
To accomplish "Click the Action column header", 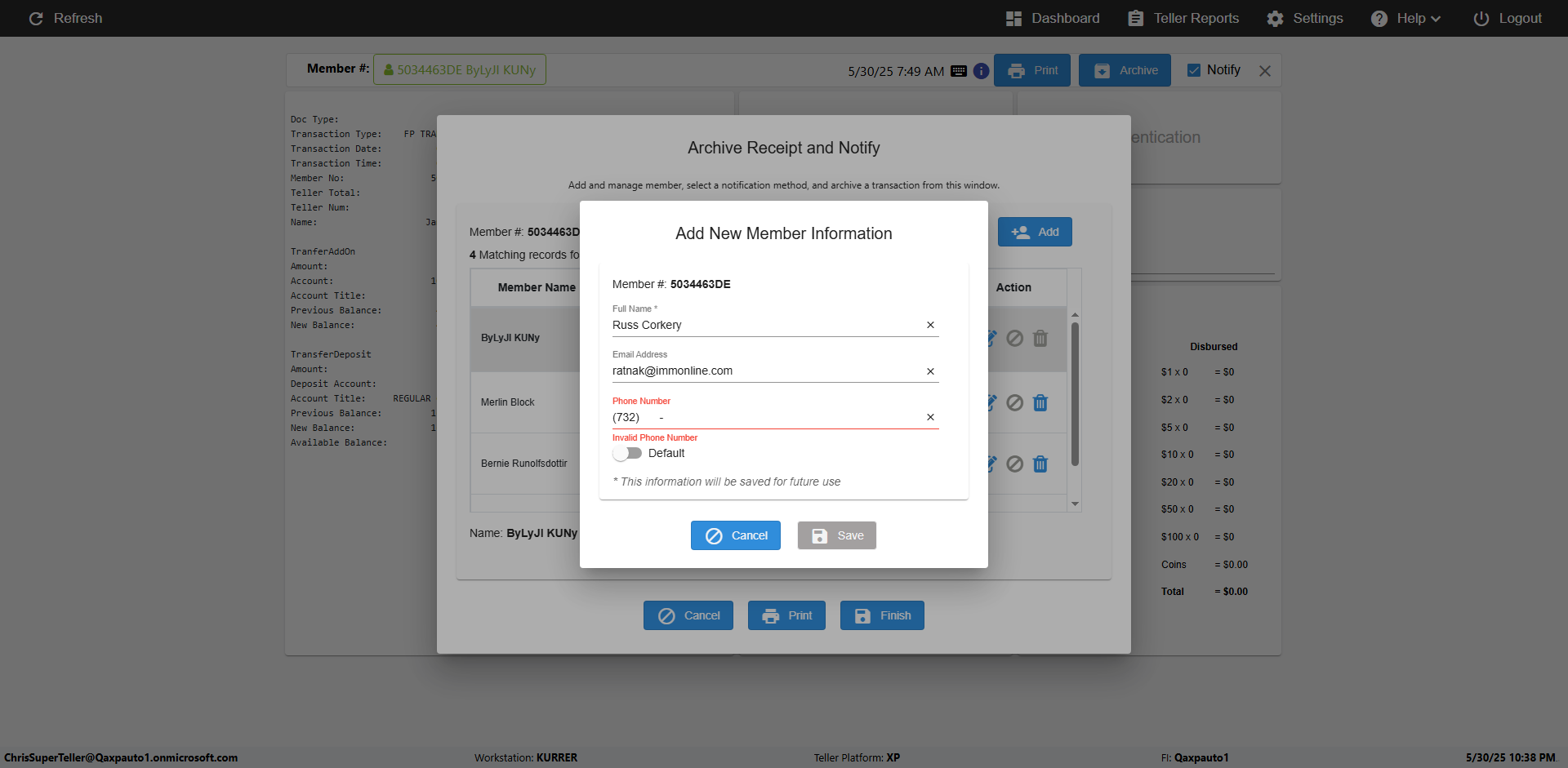I will pyautogui.click(x=1013, y=287).
